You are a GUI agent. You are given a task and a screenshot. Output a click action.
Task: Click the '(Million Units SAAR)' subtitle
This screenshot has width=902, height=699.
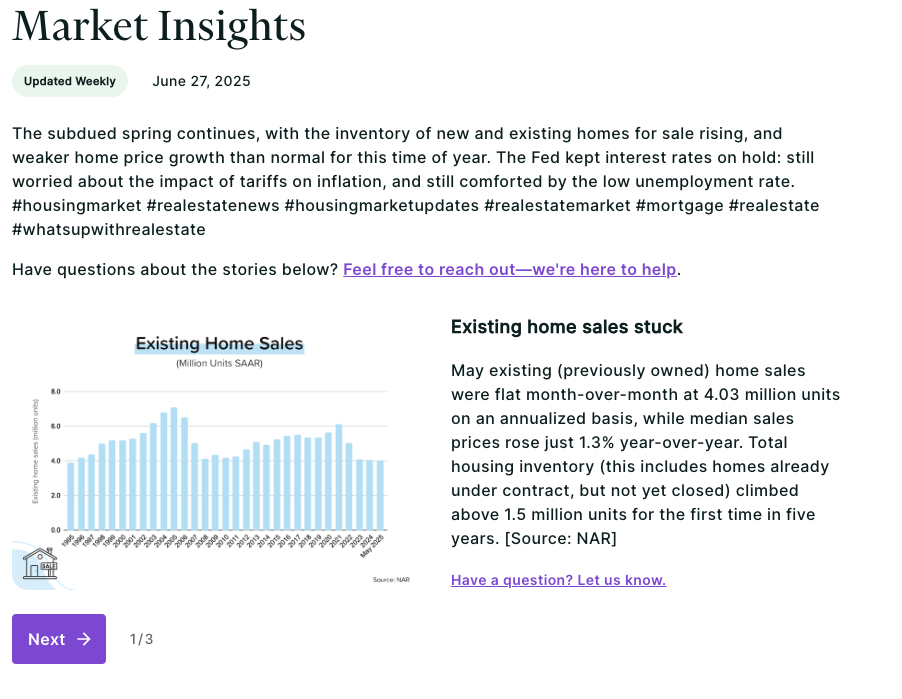219,363
